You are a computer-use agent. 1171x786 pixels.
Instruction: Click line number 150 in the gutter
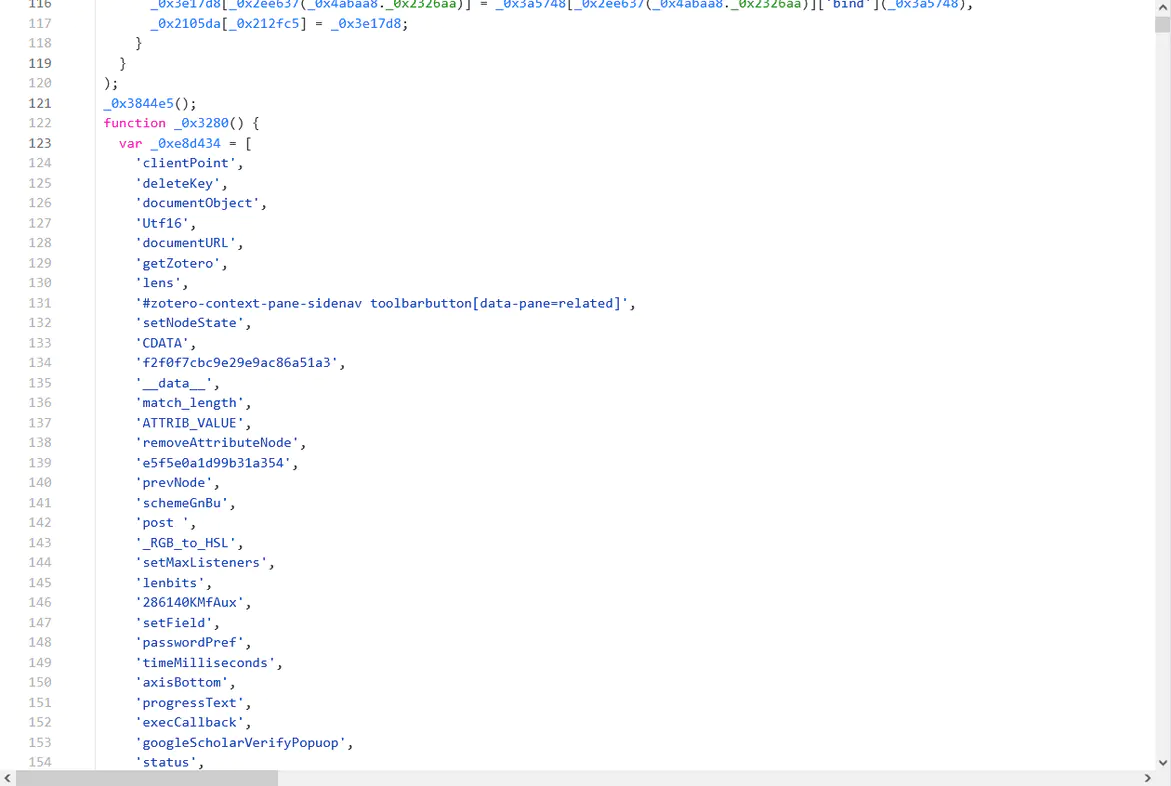[x=40, y=683]
